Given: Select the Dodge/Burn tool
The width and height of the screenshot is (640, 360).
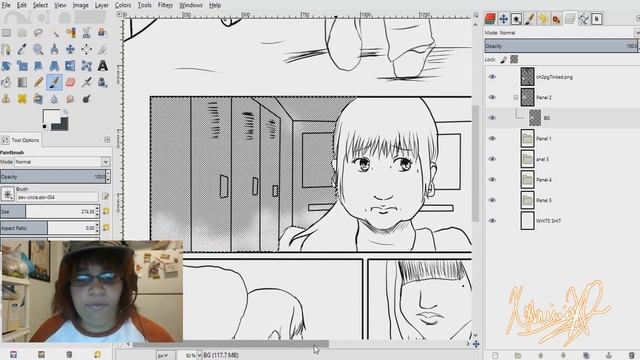Looking at the screenshot, I should [87, 99].
